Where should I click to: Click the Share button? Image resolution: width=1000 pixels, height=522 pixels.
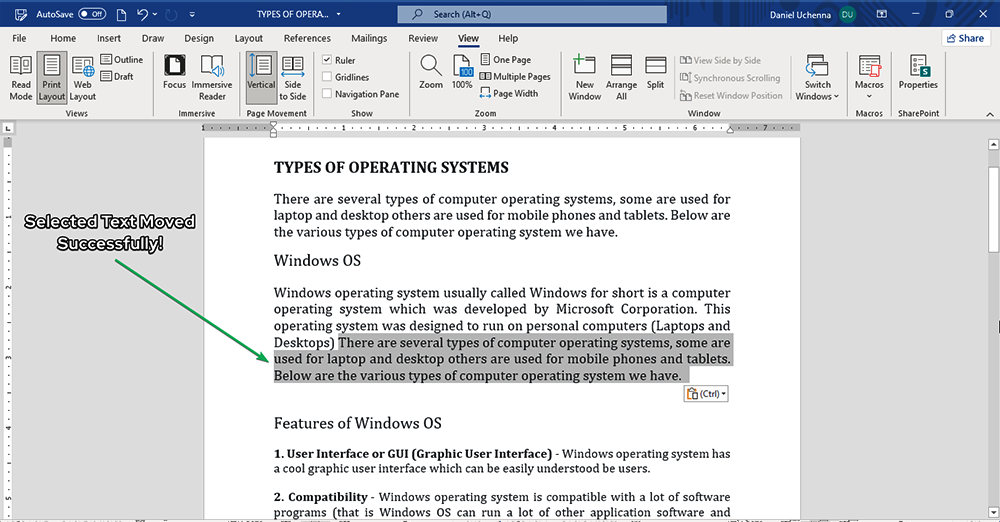click(x=965, y=38)
